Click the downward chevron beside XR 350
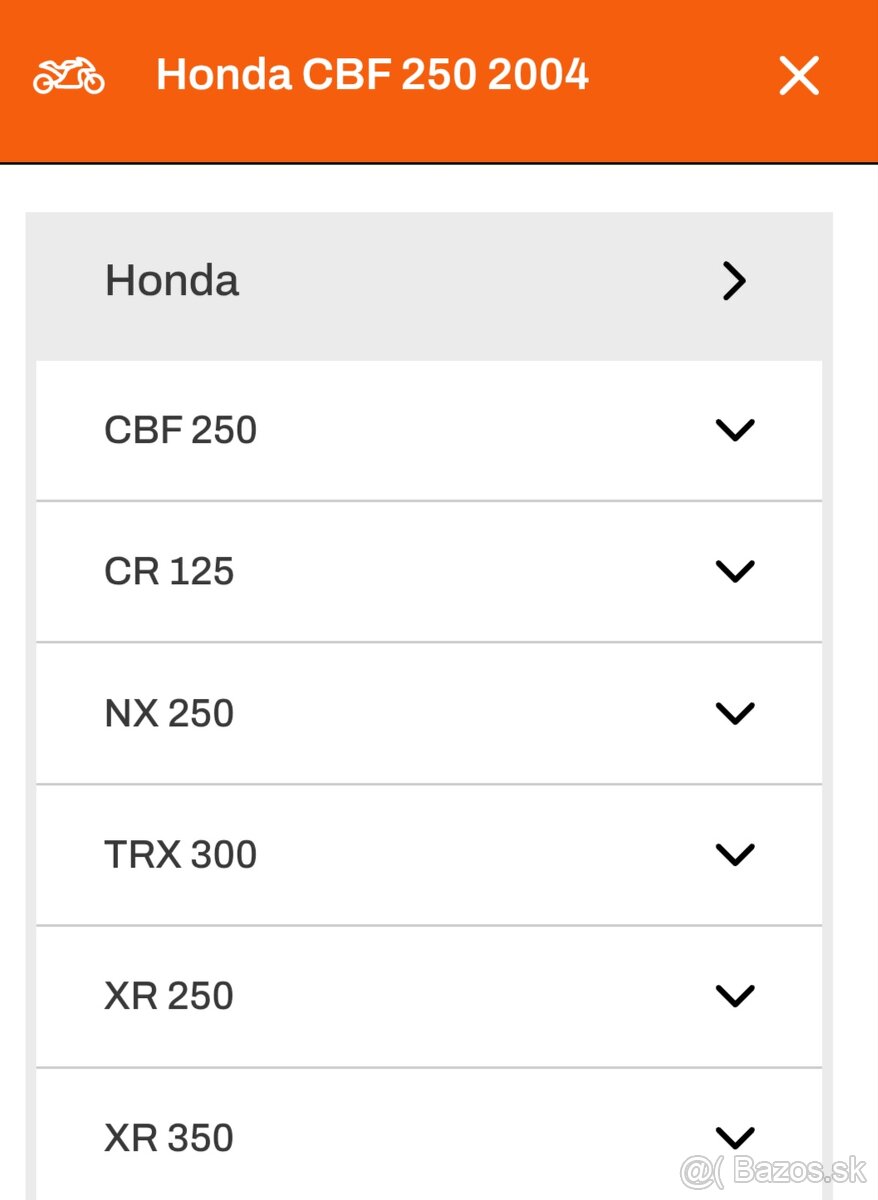 pyautogui.click(x=735, y=1137)
